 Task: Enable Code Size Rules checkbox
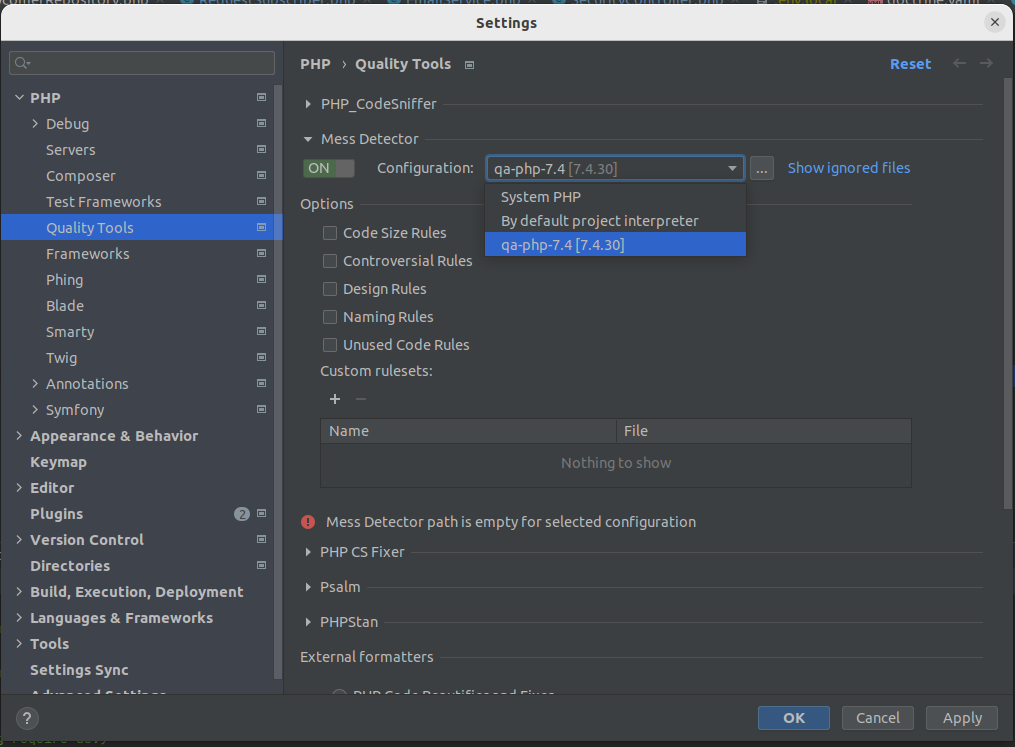point(330,233)
